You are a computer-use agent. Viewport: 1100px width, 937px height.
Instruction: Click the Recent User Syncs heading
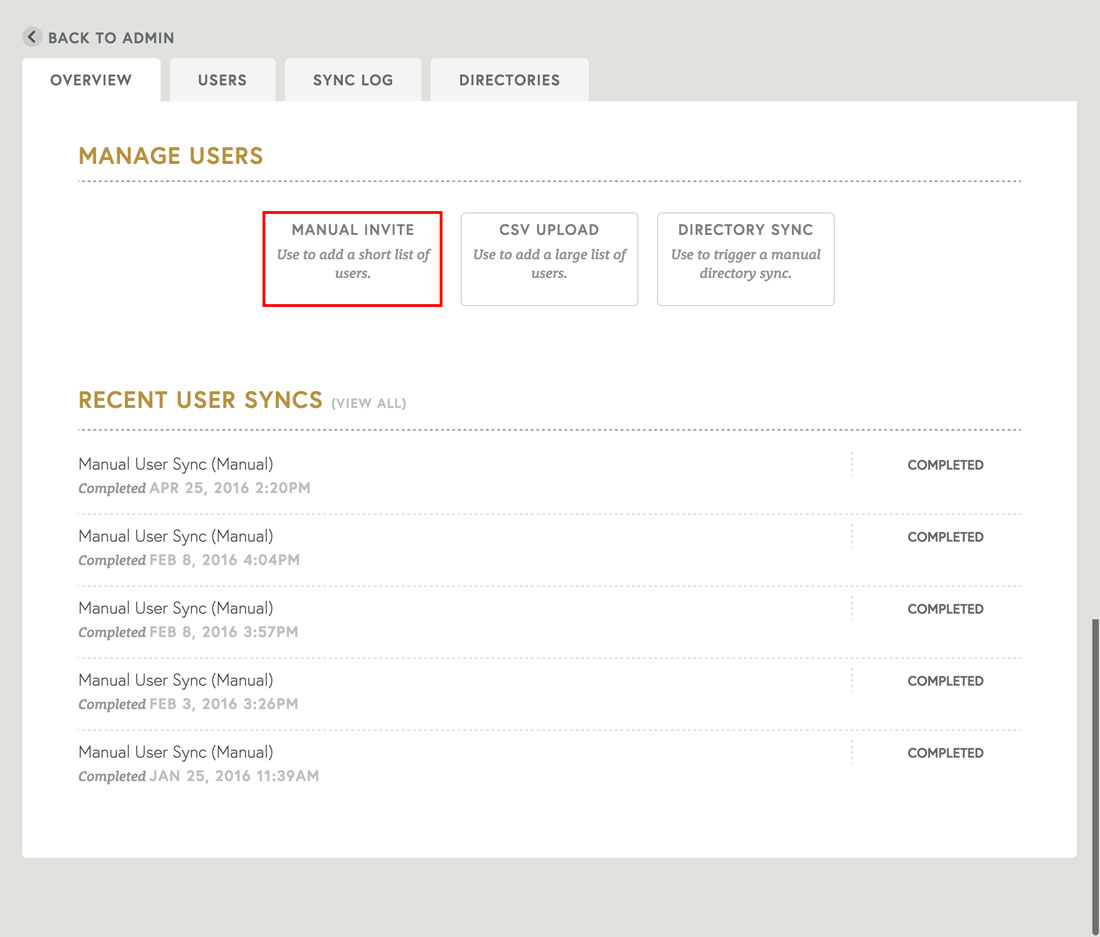[200, 399]
